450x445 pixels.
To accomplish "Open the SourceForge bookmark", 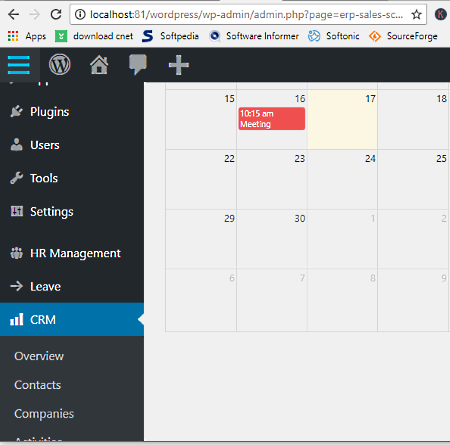I will click(403, 36).
